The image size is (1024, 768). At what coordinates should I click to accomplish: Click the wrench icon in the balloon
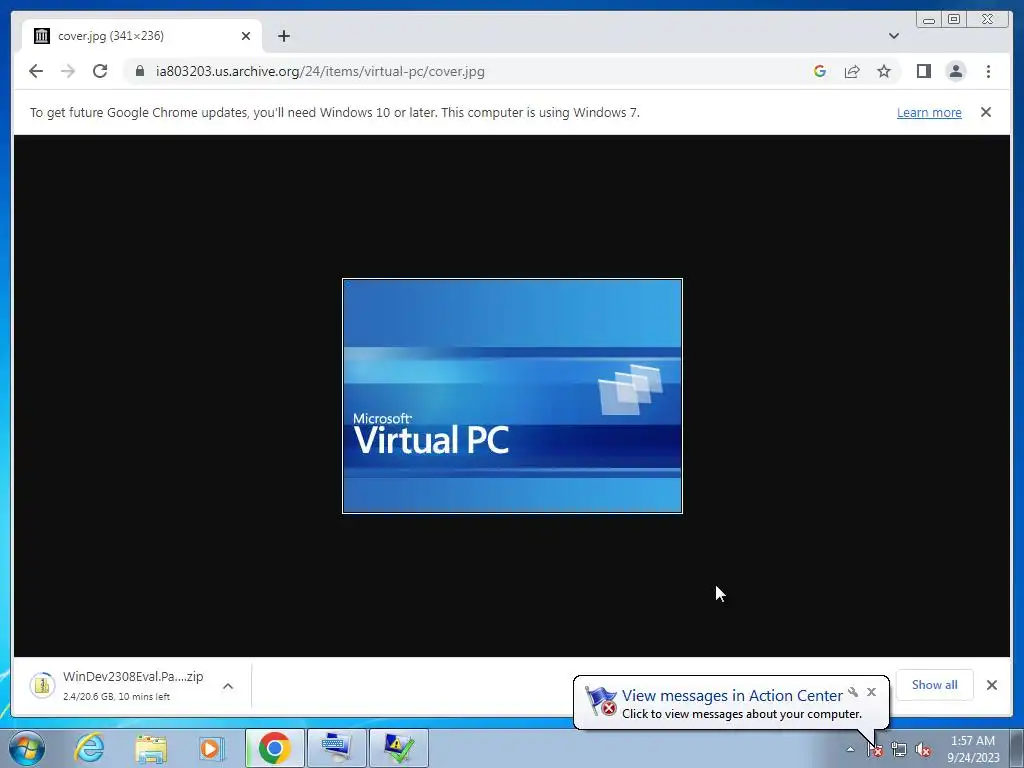853,692
